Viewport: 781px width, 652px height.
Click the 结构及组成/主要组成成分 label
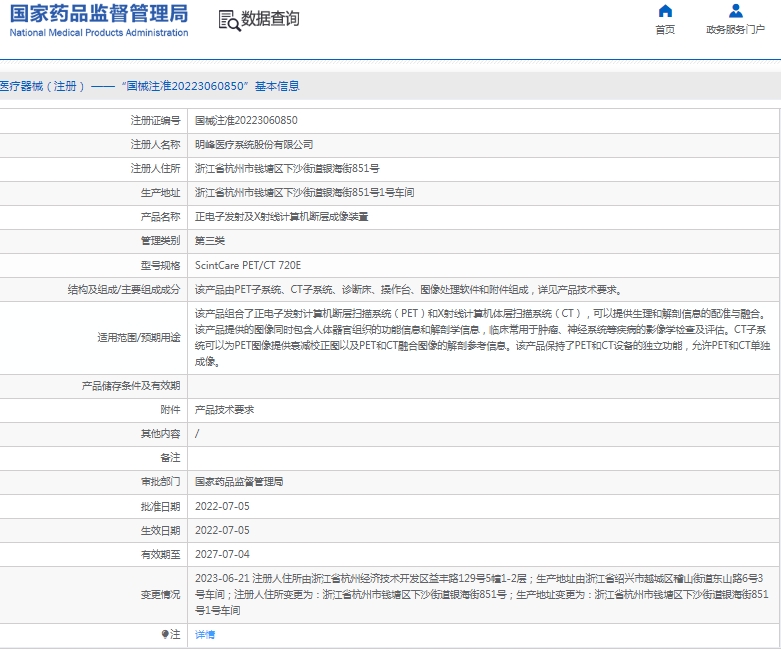point(124,289)
